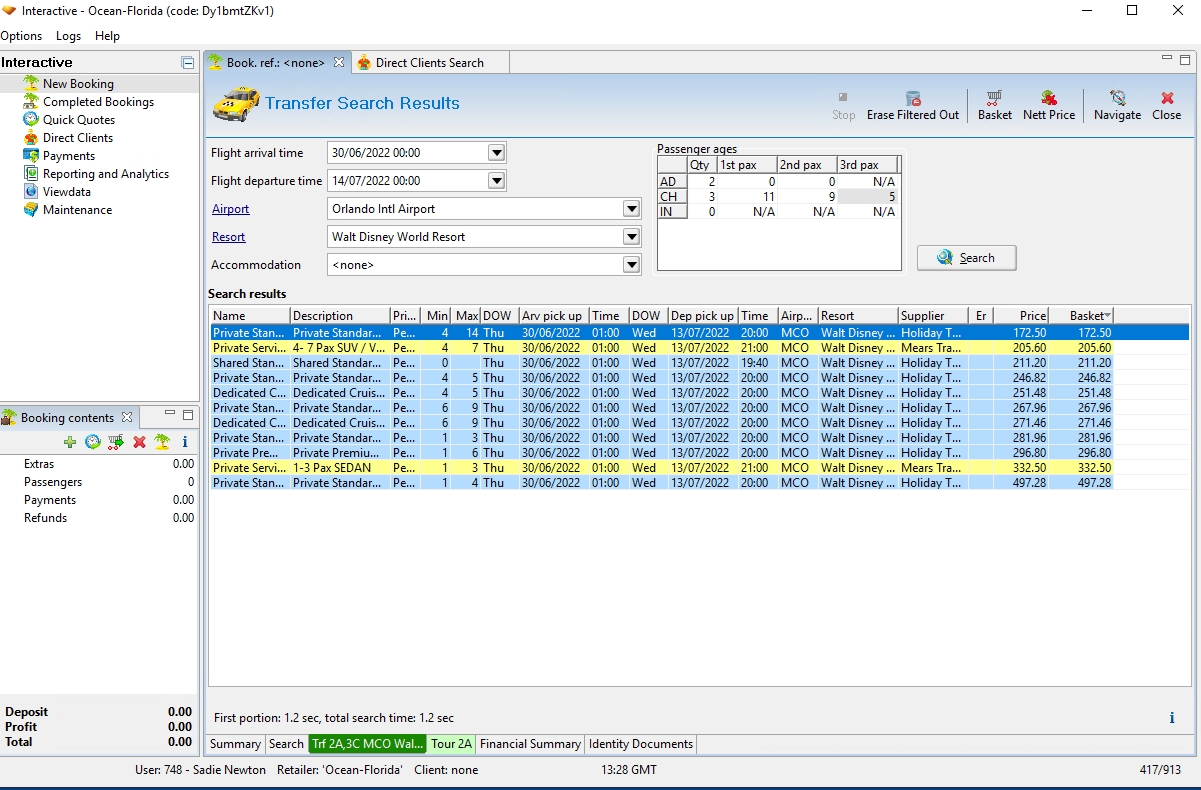The image size is (1201, 790).
Task: Switch to the Financial Summary tab
Action: [530, 744]
